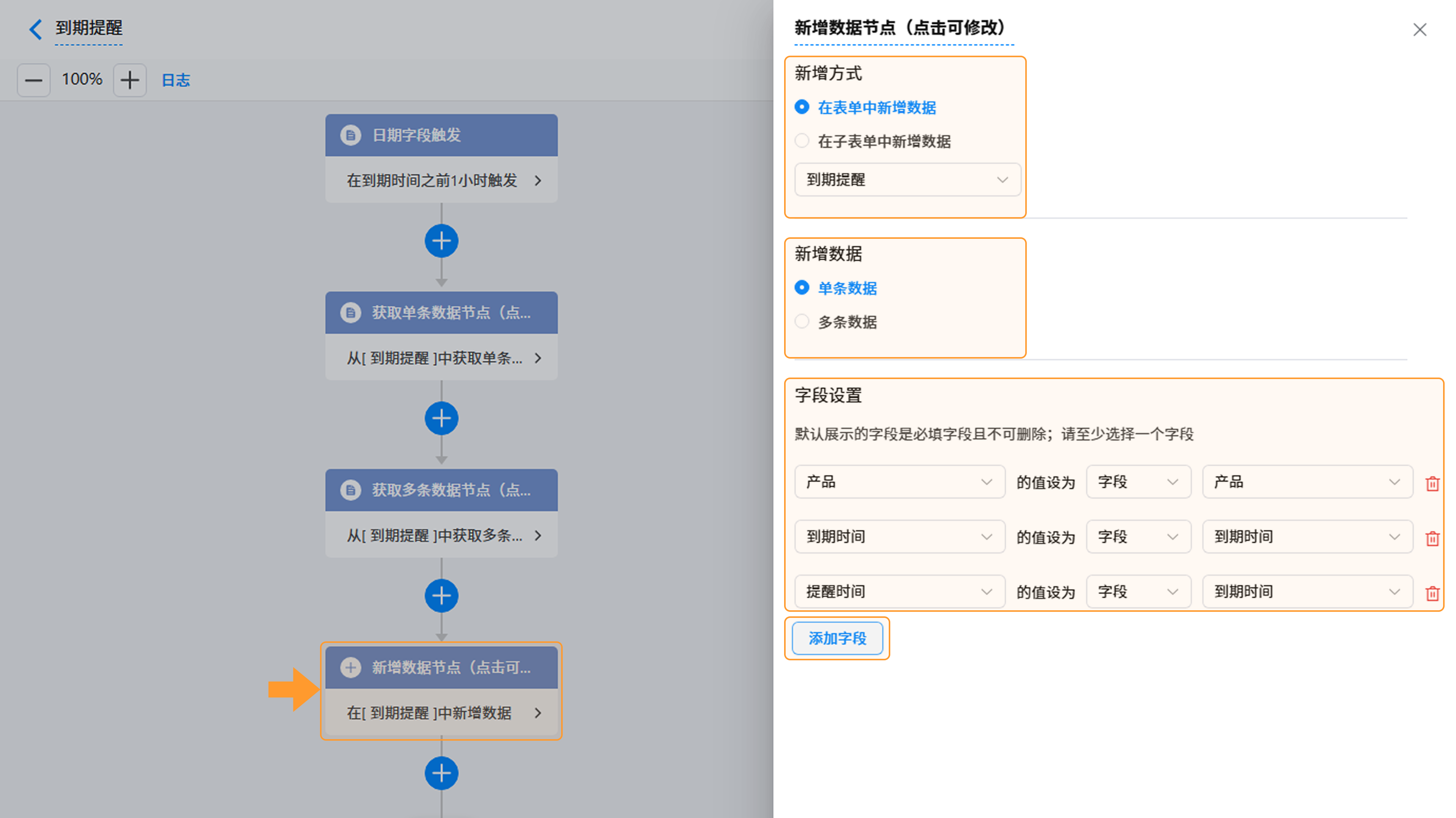Open the 日志 log link

pos(176,80)
